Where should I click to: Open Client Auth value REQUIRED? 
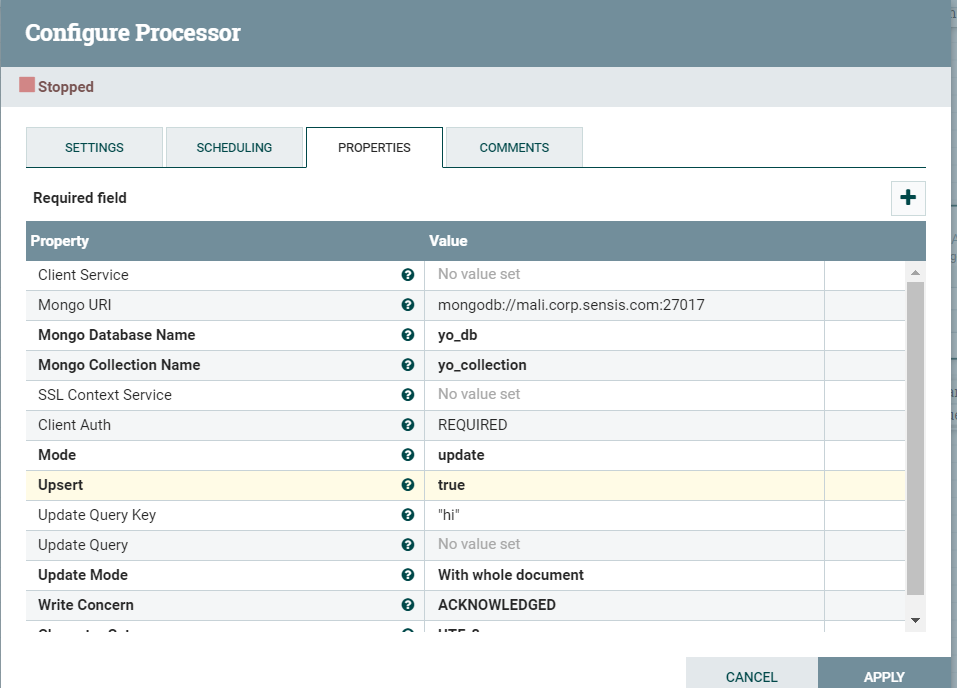tap(624, 425)
